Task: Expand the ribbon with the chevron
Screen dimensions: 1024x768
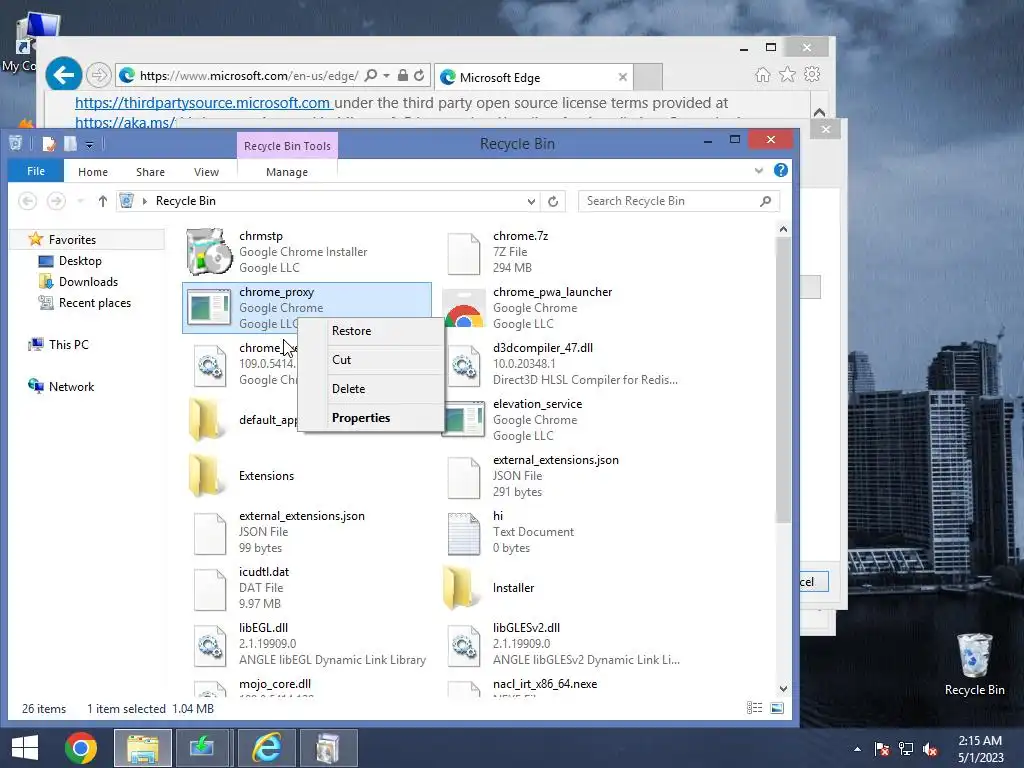Action: (x=758, y=171)
